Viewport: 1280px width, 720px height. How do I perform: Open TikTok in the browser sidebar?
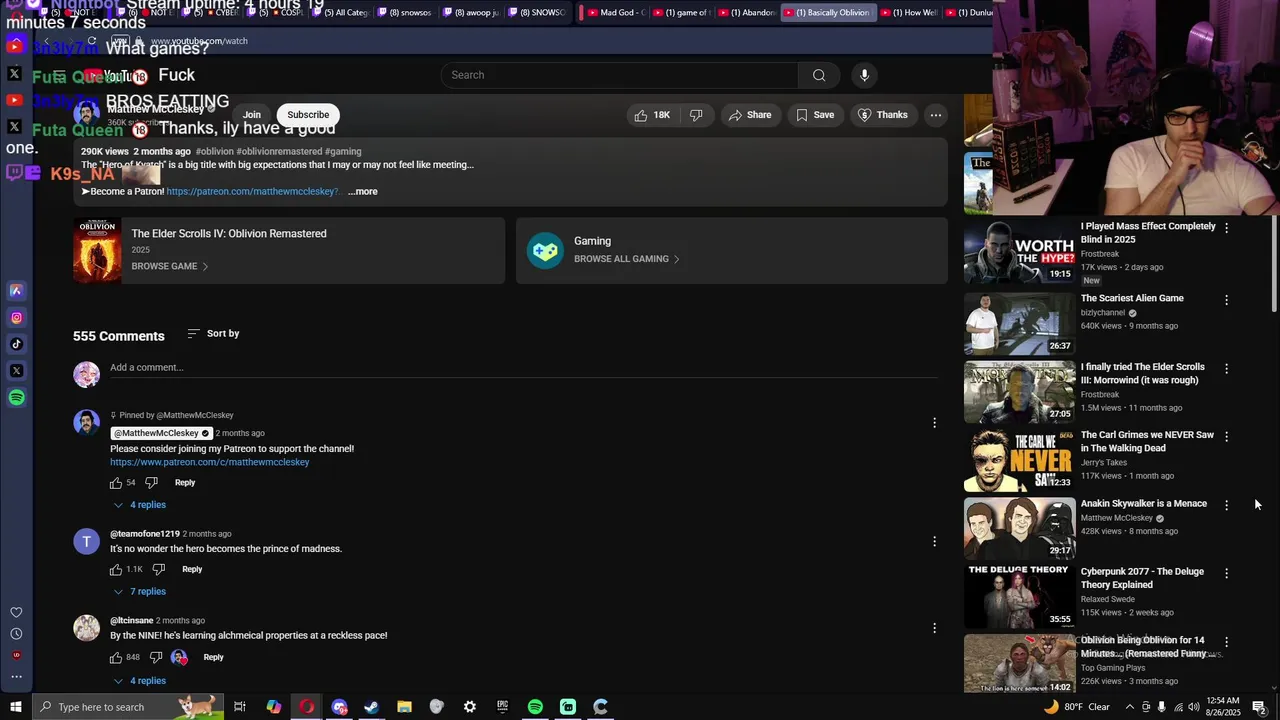point(16,344)
